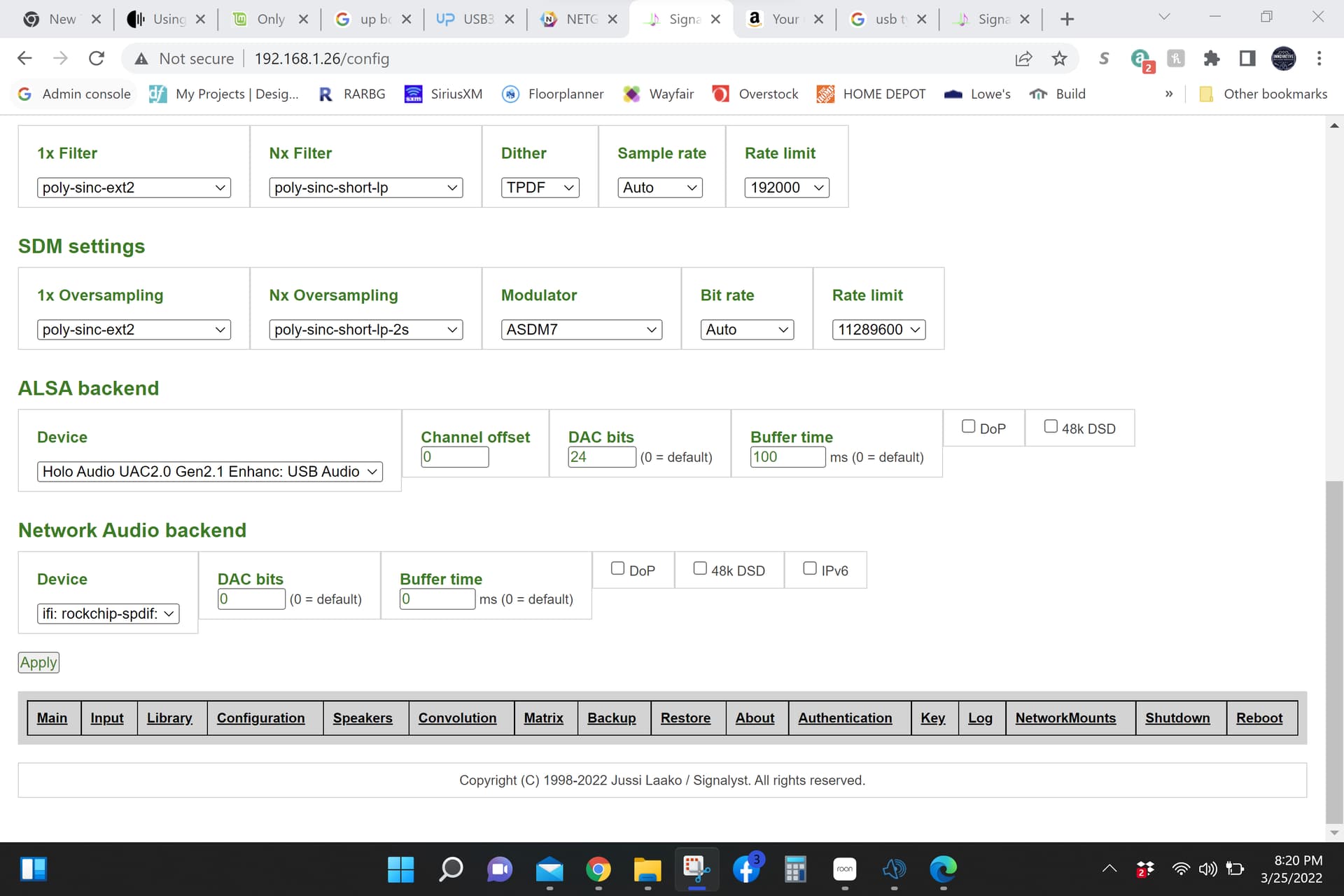Bookmark this page with the star icon
1344x896 pixels.
(x=1059, y=59)
